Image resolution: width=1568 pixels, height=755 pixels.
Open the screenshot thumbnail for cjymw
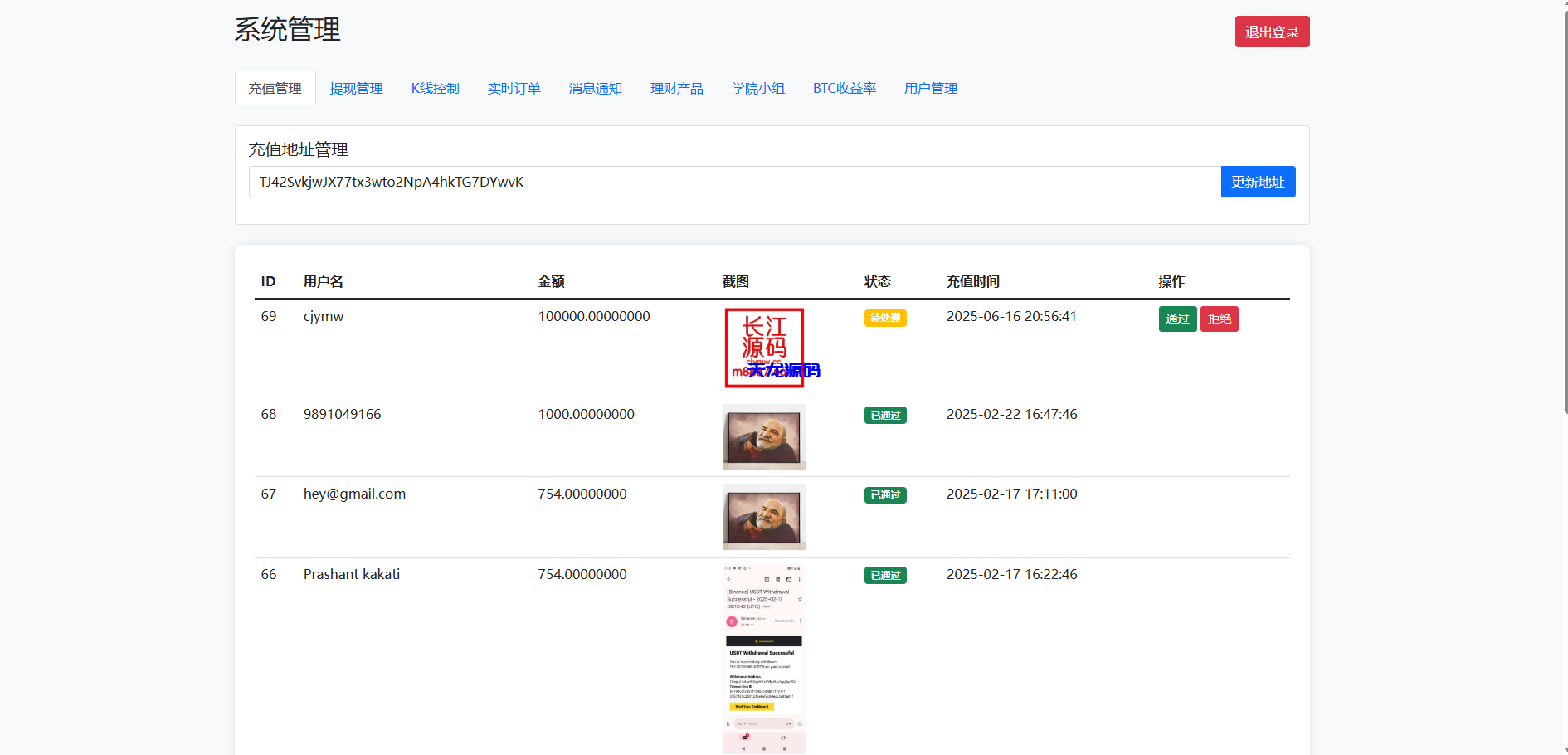[x=763, y=348]
